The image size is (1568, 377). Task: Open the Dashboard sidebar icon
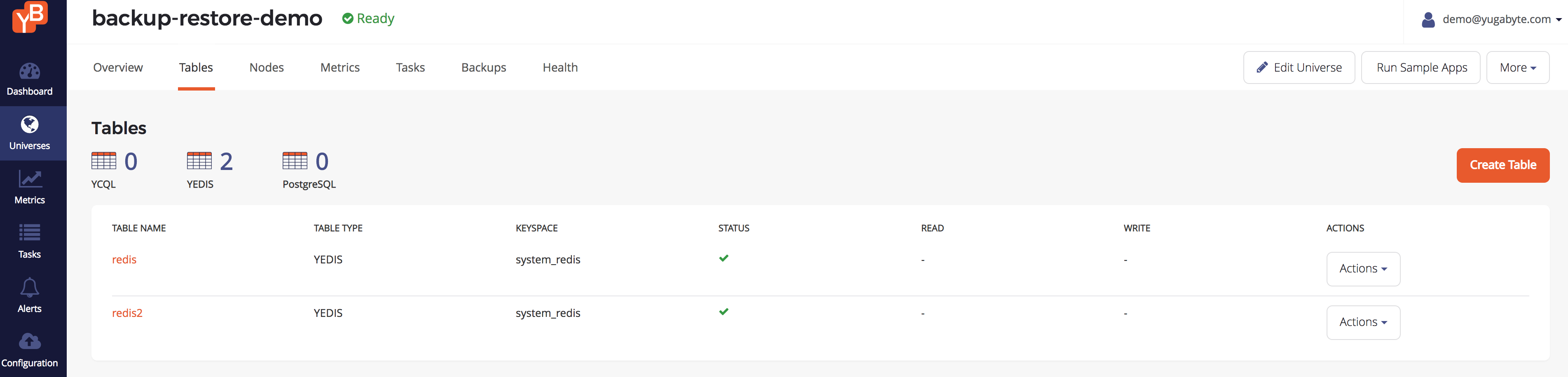coord(29,72)
